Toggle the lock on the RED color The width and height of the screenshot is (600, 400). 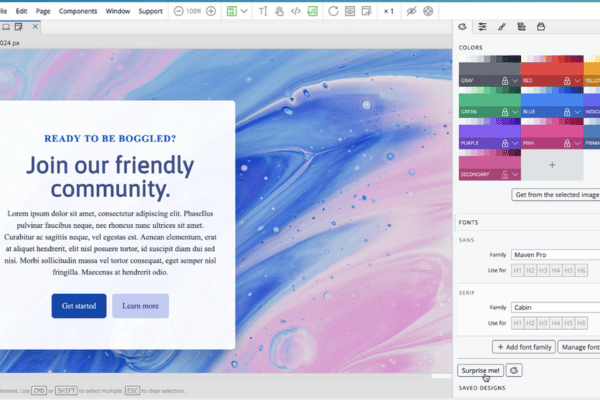point(567,80)
